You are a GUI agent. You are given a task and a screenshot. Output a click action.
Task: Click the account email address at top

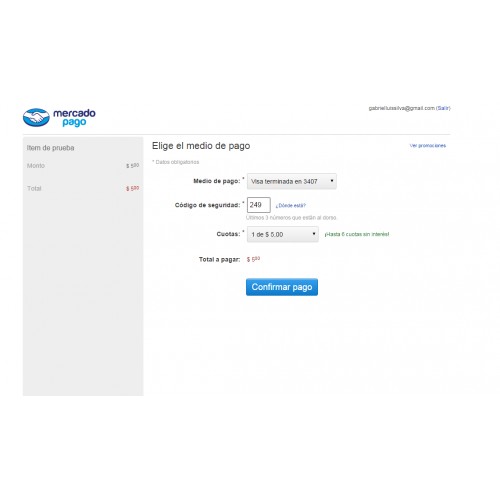402,108
